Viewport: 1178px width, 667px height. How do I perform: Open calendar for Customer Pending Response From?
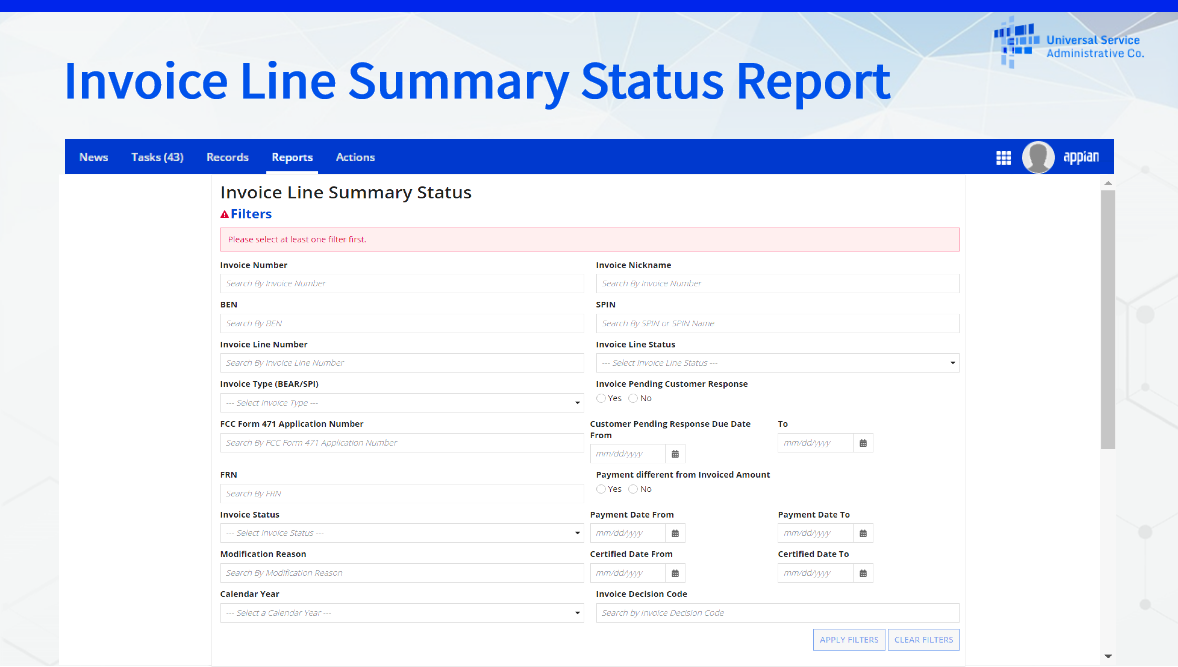click(675, 454)
